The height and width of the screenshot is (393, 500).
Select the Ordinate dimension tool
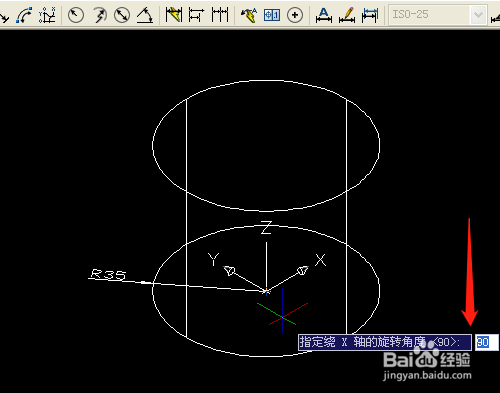(47, 15)
